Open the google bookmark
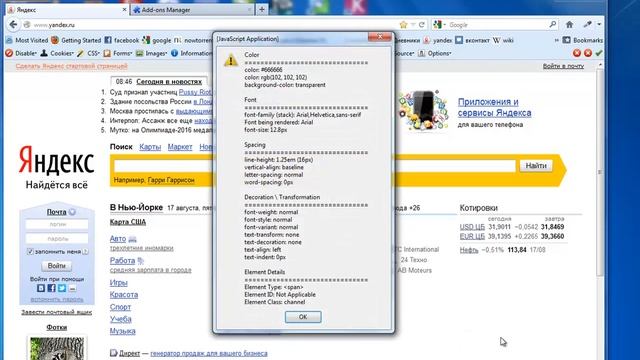 157,40
